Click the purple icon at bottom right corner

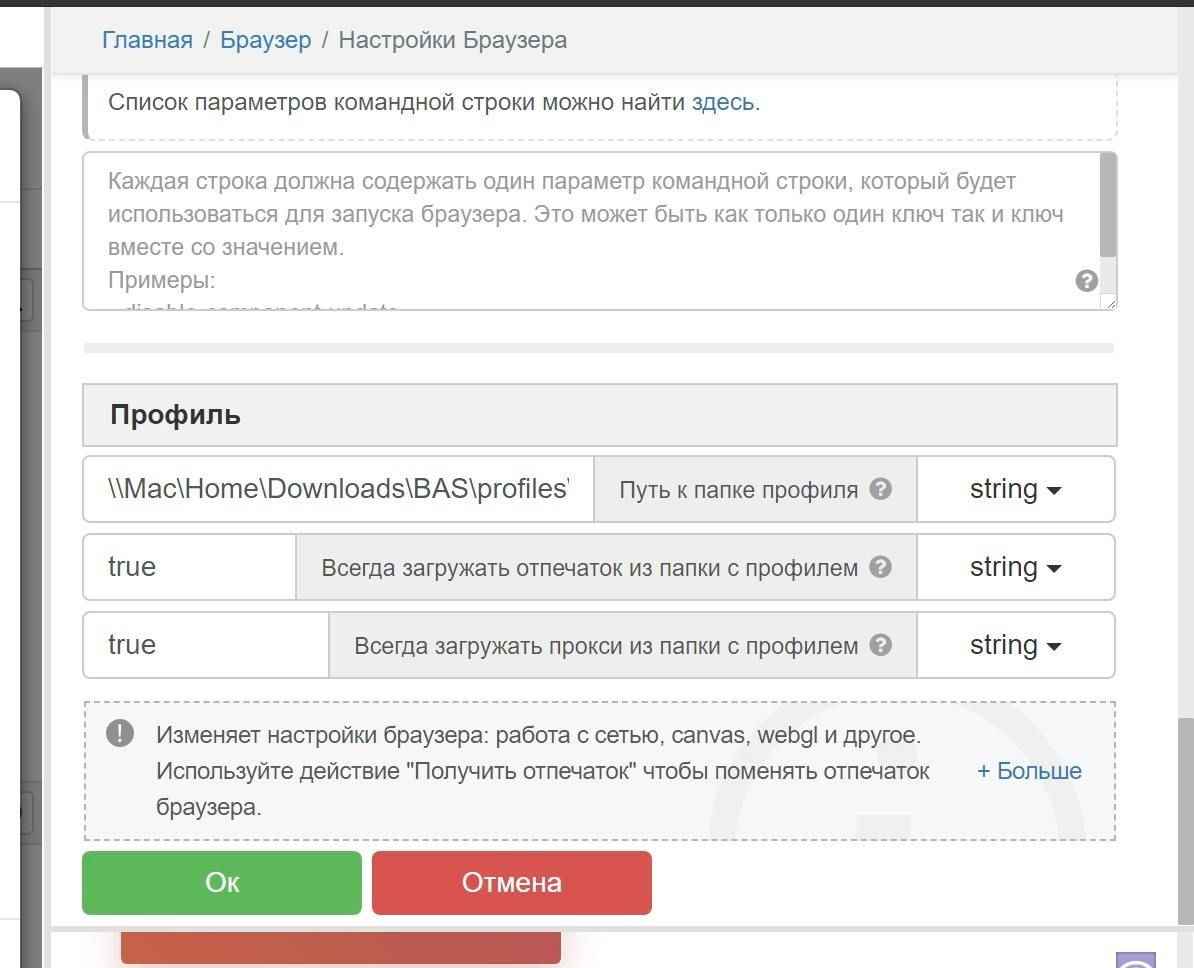tap(1135, 961)
